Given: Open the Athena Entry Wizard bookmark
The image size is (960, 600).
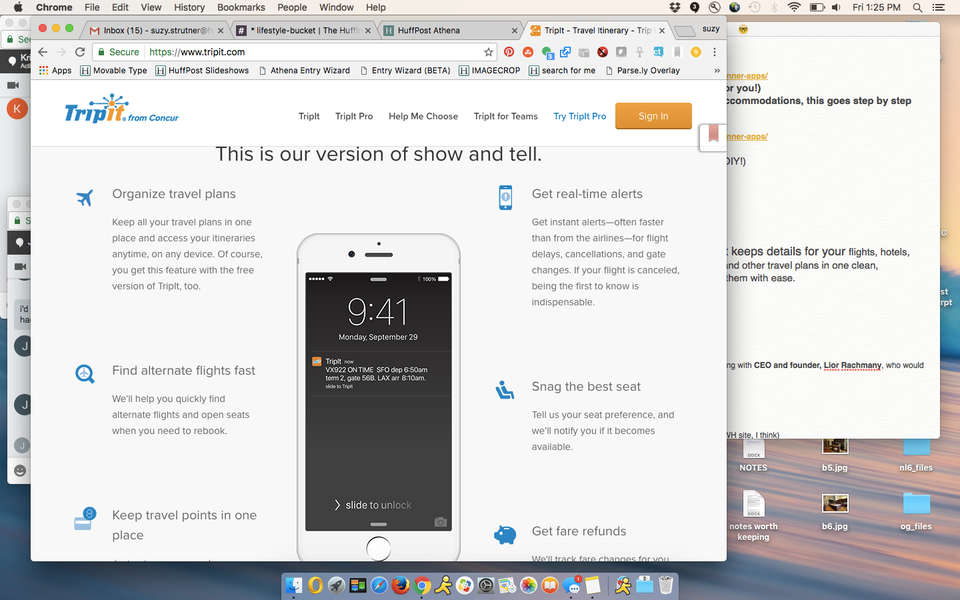Looking at the screenshot, I should 304,70.
